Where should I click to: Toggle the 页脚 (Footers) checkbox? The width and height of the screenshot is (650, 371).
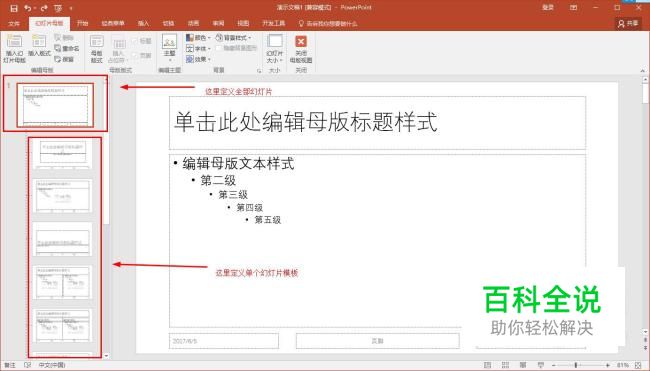141,55
